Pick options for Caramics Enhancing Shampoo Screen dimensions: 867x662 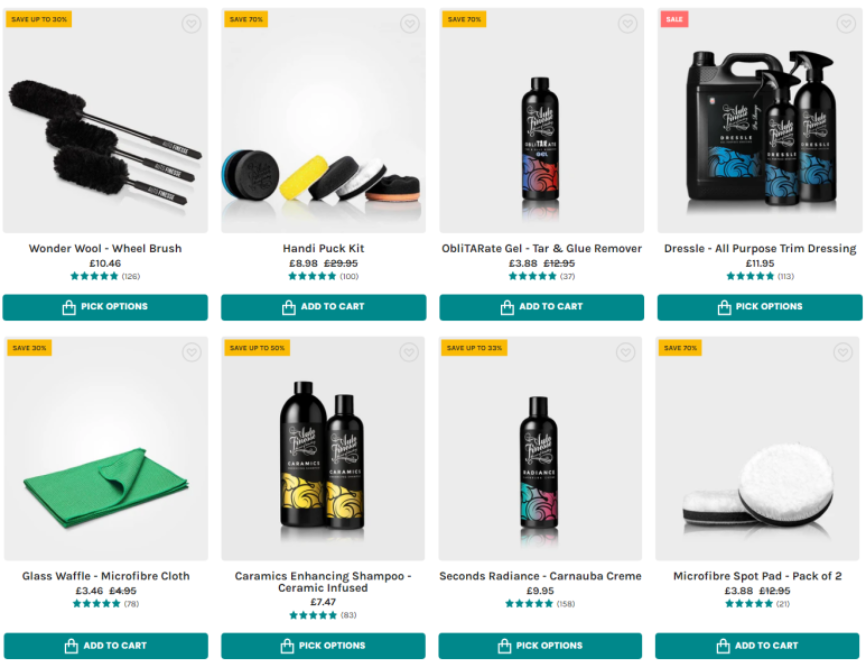click(323, 645)
